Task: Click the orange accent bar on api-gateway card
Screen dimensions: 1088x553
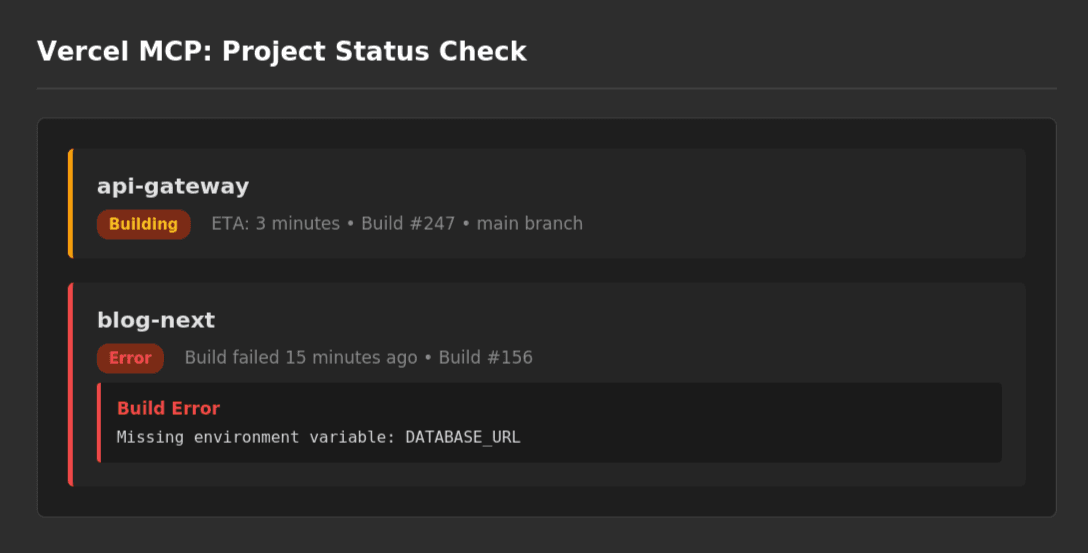Action: [x=70, y=203]
